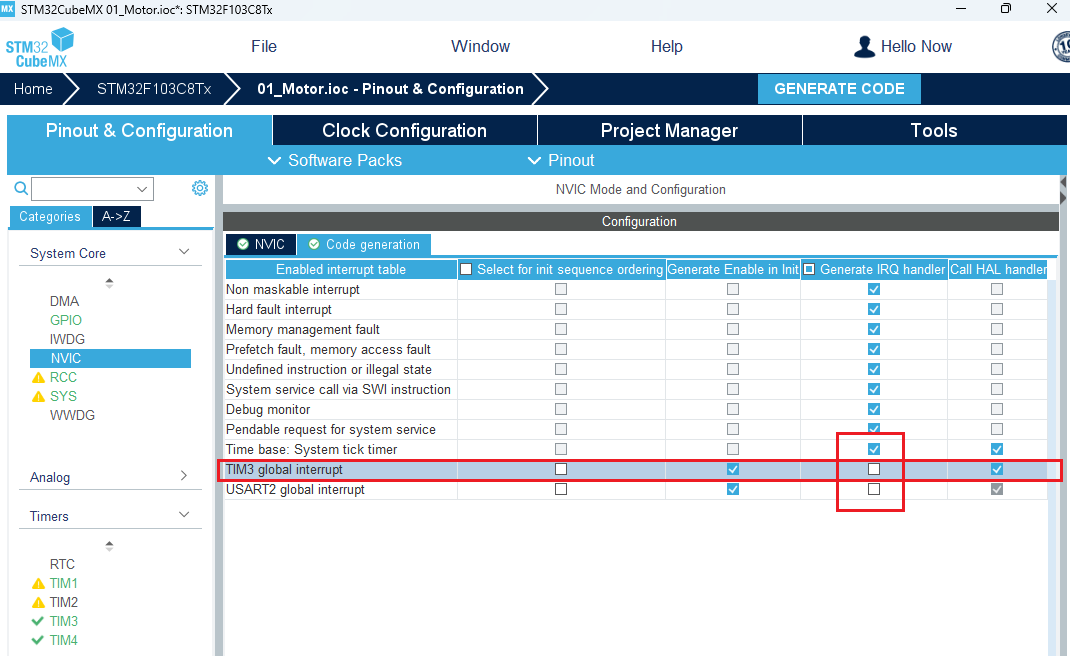Open the File menu
The height and width of the screenshot is (656, 1070).
(264, 47)
